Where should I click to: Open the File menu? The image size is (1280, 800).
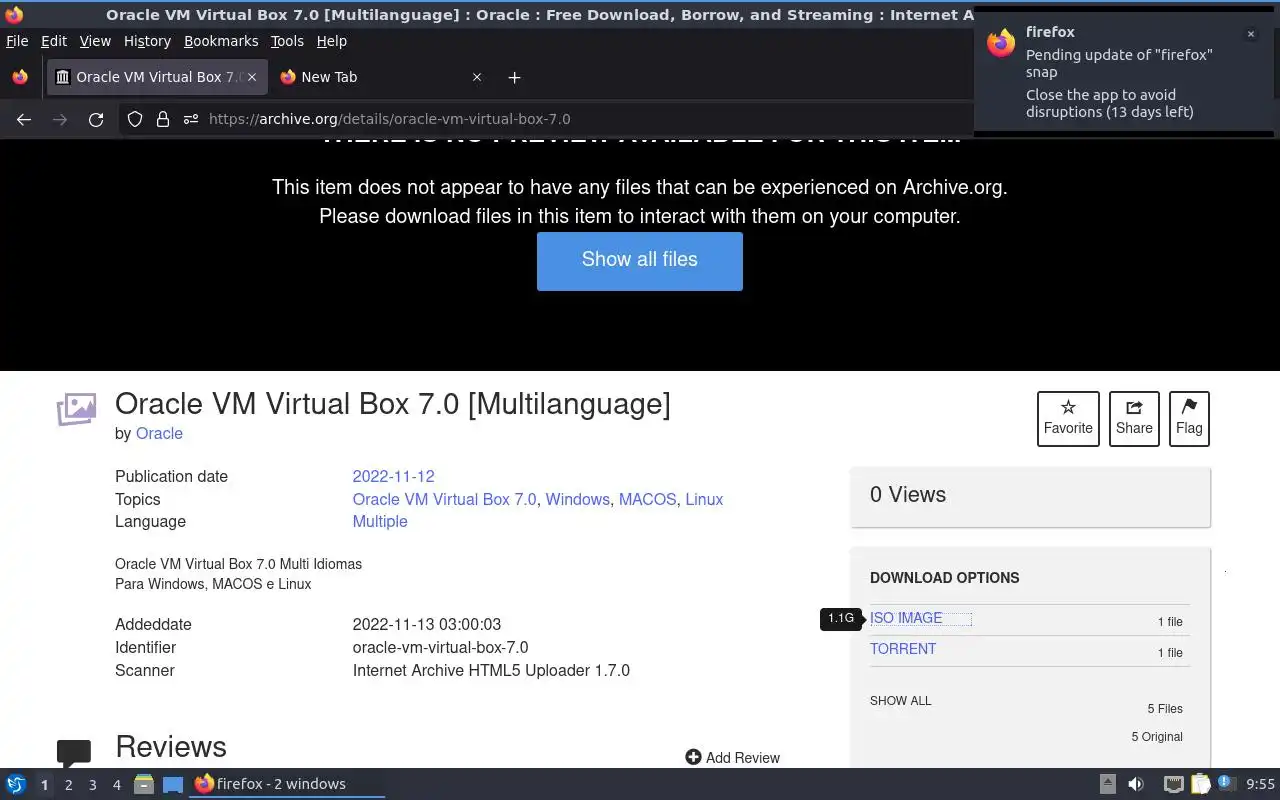coord(17,41)
